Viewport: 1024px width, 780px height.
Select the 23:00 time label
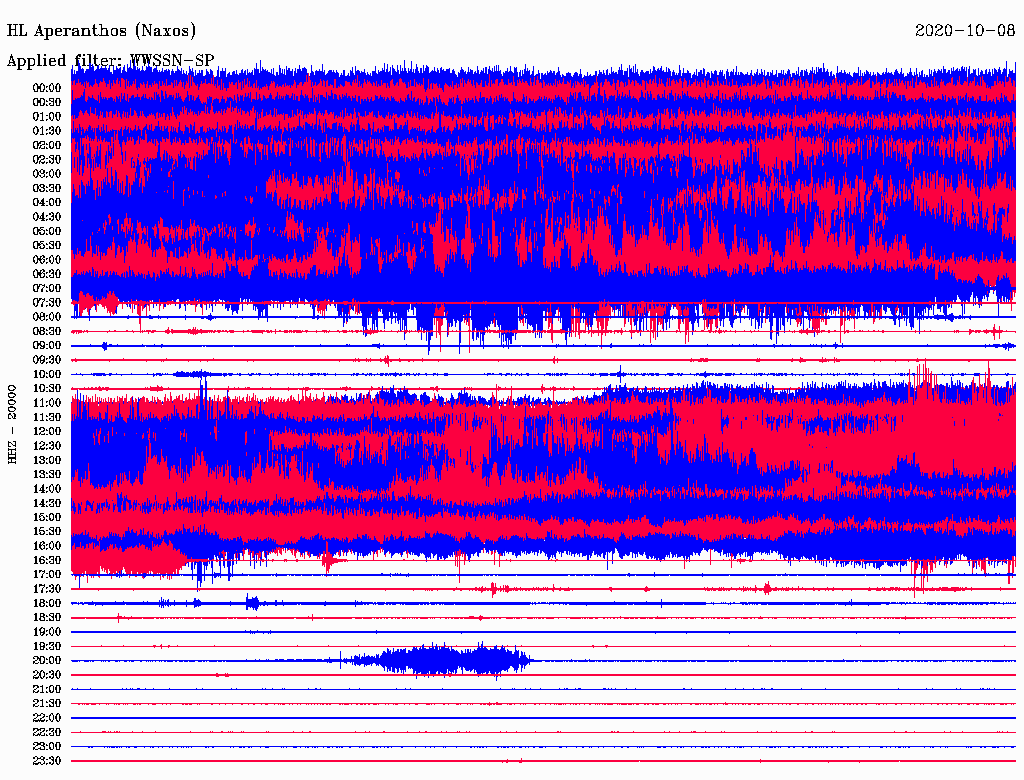tap(47, 747)
